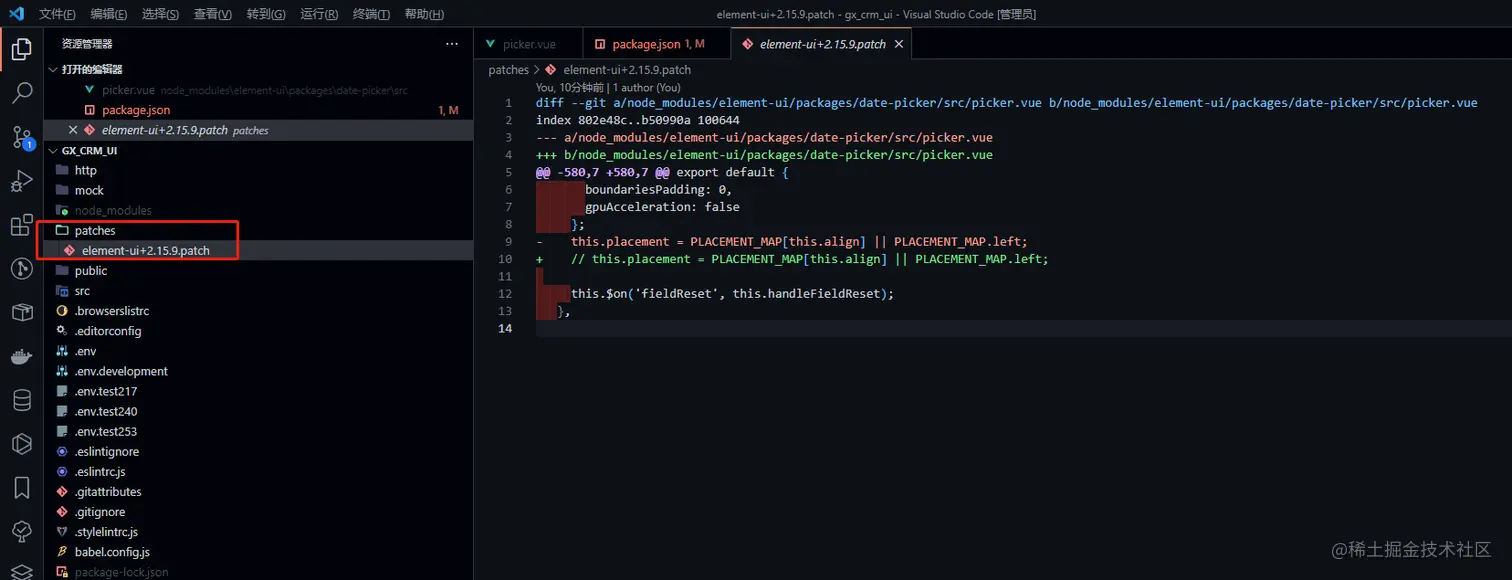This screenshot has height=580, width=1512.
Task: Open the Explorer view in activity bar
Action: point(21,49)
